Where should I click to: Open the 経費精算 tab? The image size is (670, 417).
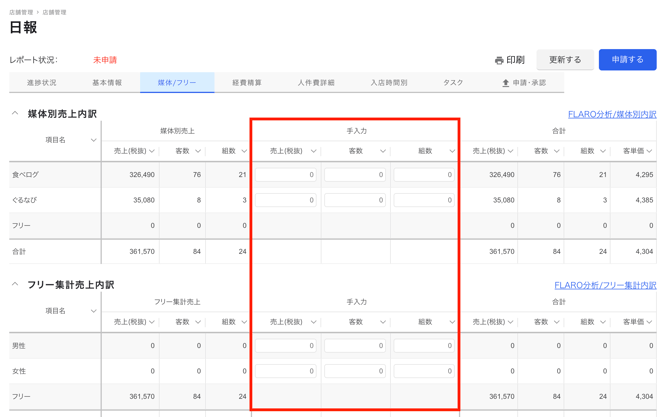(x=247, y=83)
